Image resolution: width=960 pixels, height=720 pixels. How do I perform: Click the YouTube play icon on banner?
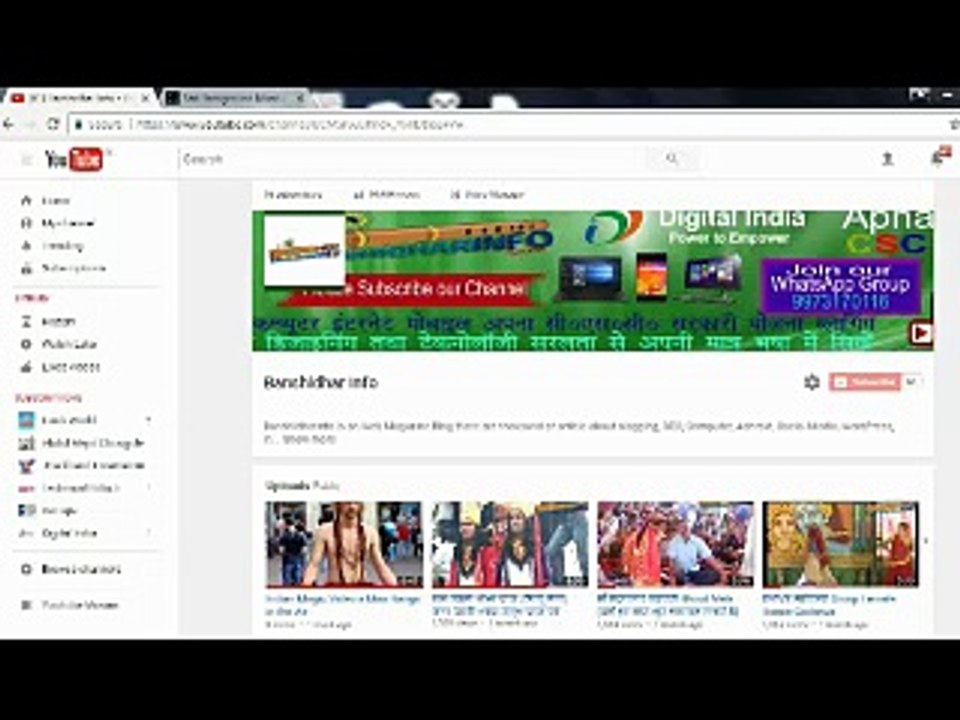[x=921, y=333]
